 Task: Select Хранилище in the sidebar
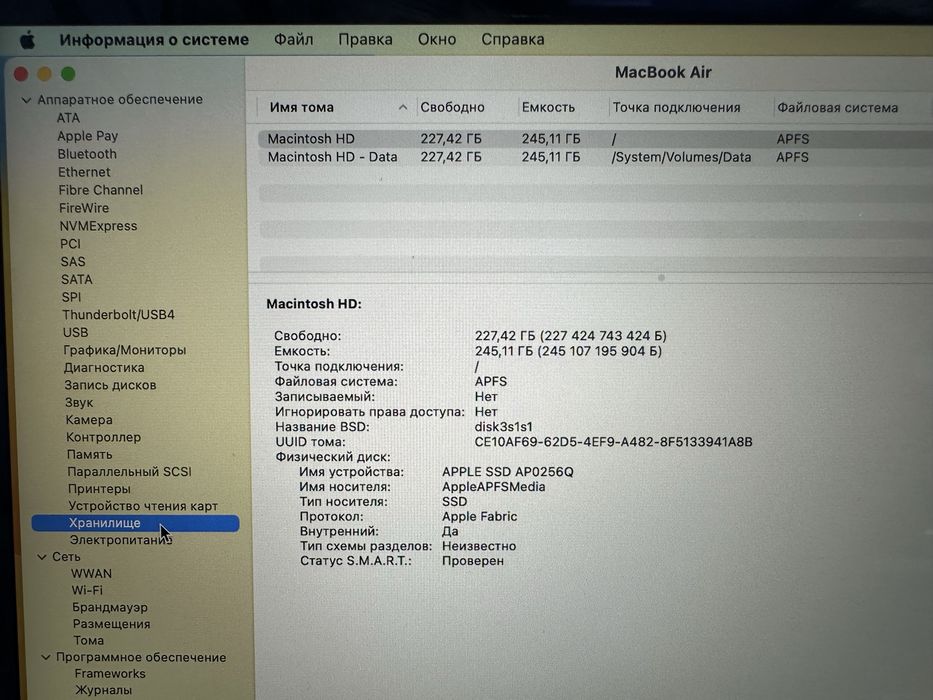pyautogui.click(x=135, y=523)
